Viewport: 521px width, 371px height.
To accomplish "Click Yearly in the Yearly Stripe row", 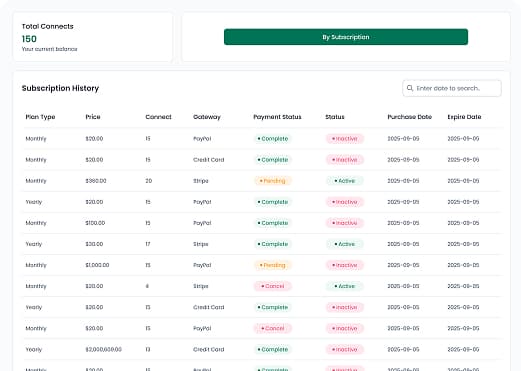I will click(34, 244).
